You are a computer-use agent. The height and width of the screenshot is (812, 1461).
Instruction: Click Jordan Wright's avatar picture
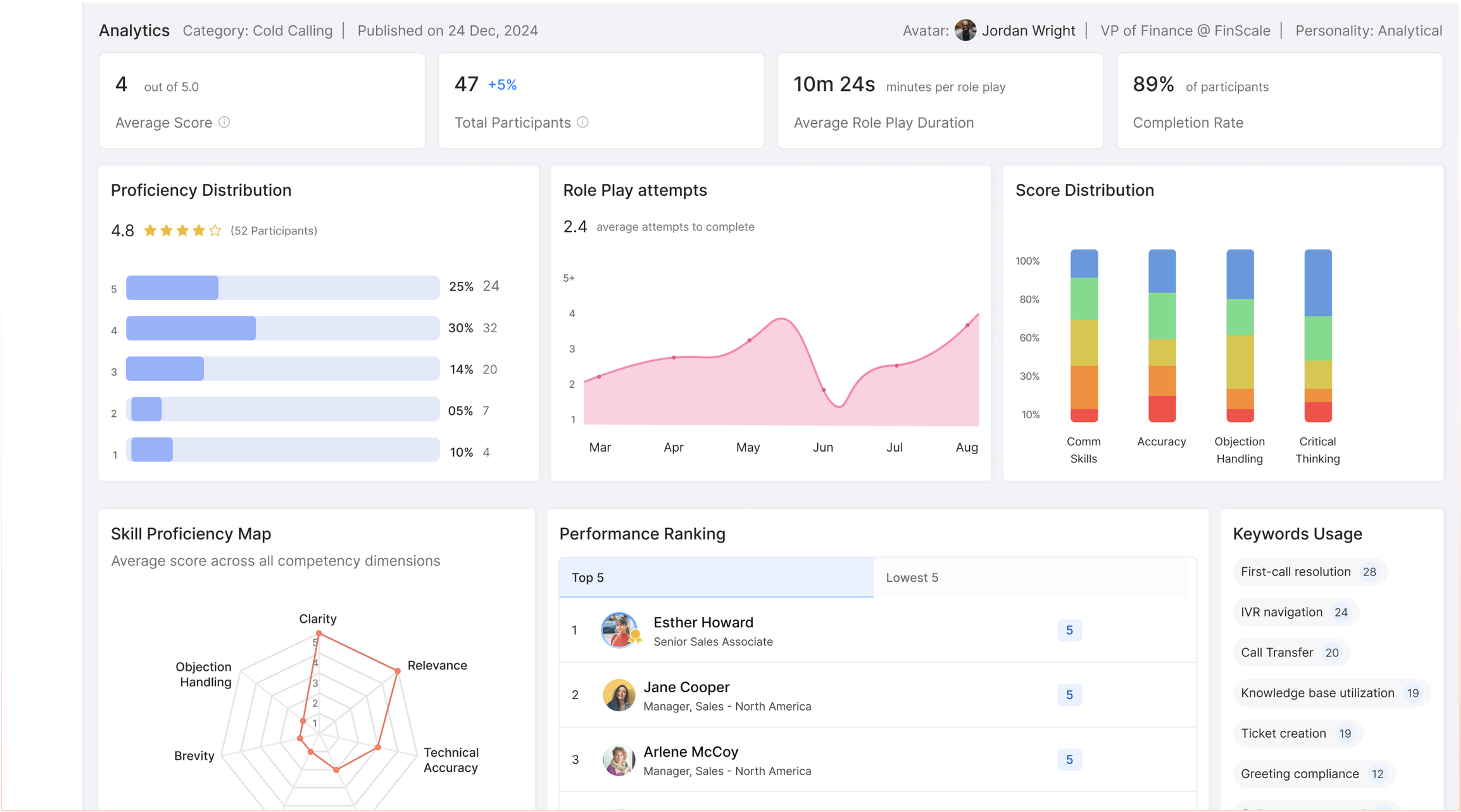pos(965,30)
